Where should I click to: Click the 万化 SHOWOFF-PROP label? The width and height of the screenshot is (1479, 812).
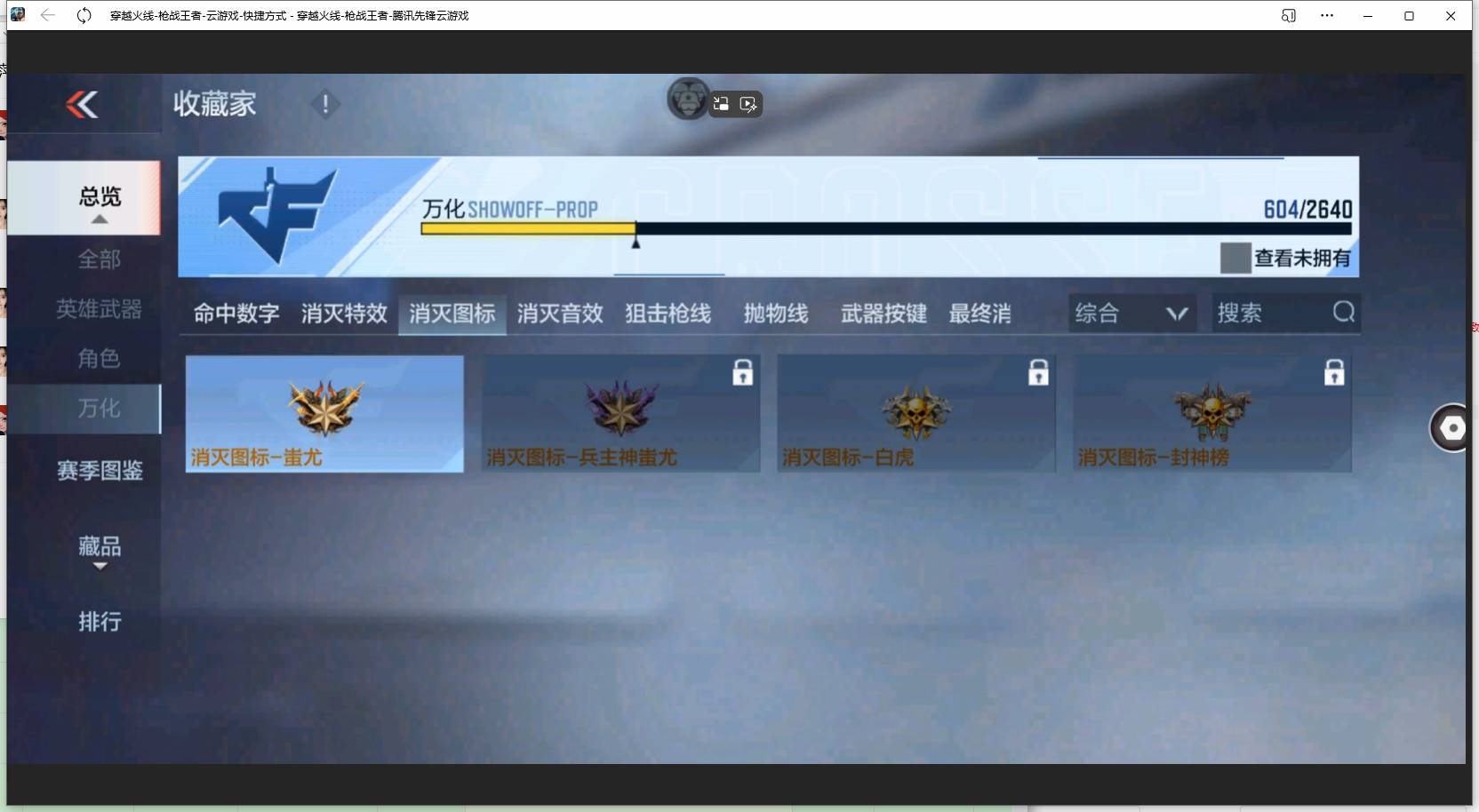[x=510, y=210]
